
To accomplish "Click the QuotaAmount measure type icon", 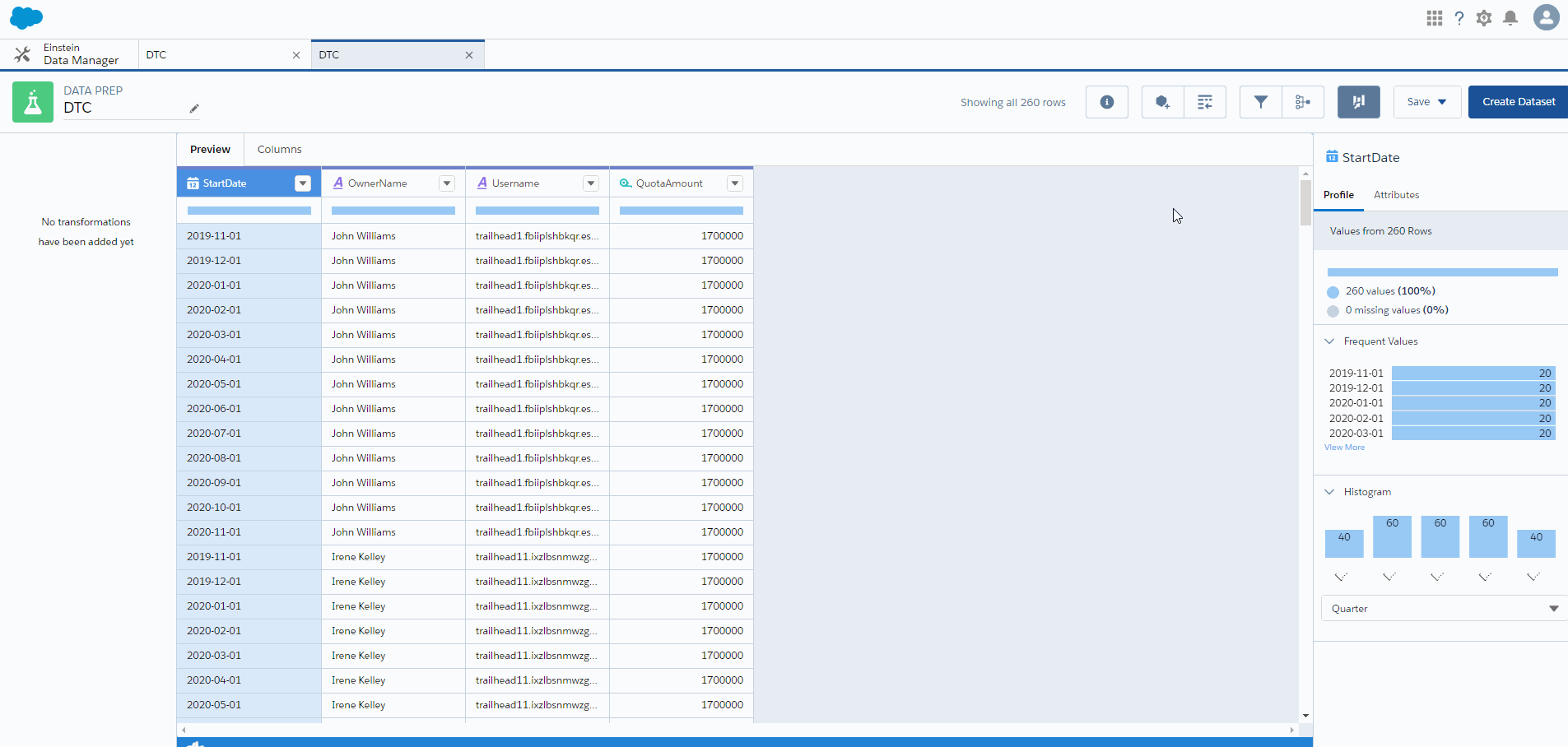I will pyautogui.click(x=626, y=183).
